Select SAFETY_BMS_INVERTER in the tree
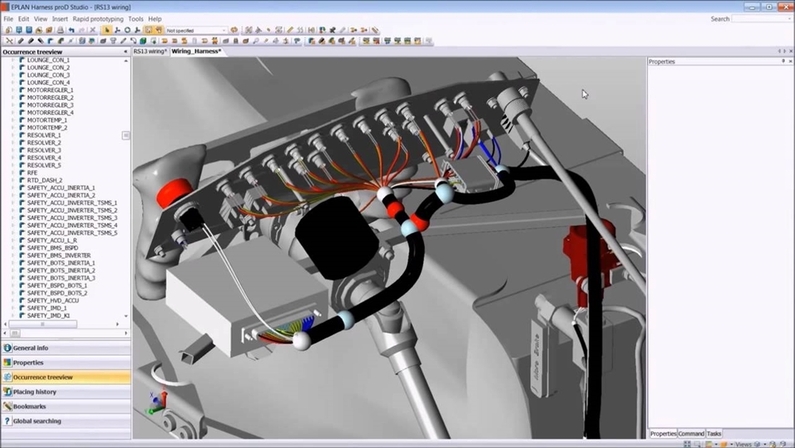This screenshot has height=448, width=795. coord(59,255)
